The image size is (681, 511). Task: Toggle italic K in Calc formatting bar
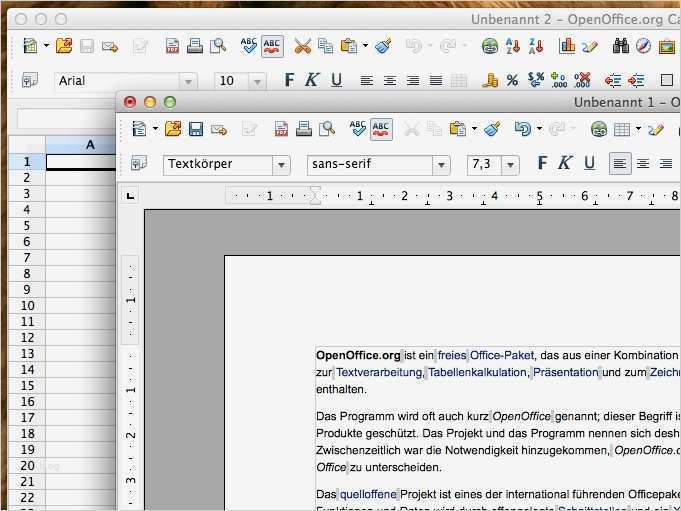click(x=312, y=80)
